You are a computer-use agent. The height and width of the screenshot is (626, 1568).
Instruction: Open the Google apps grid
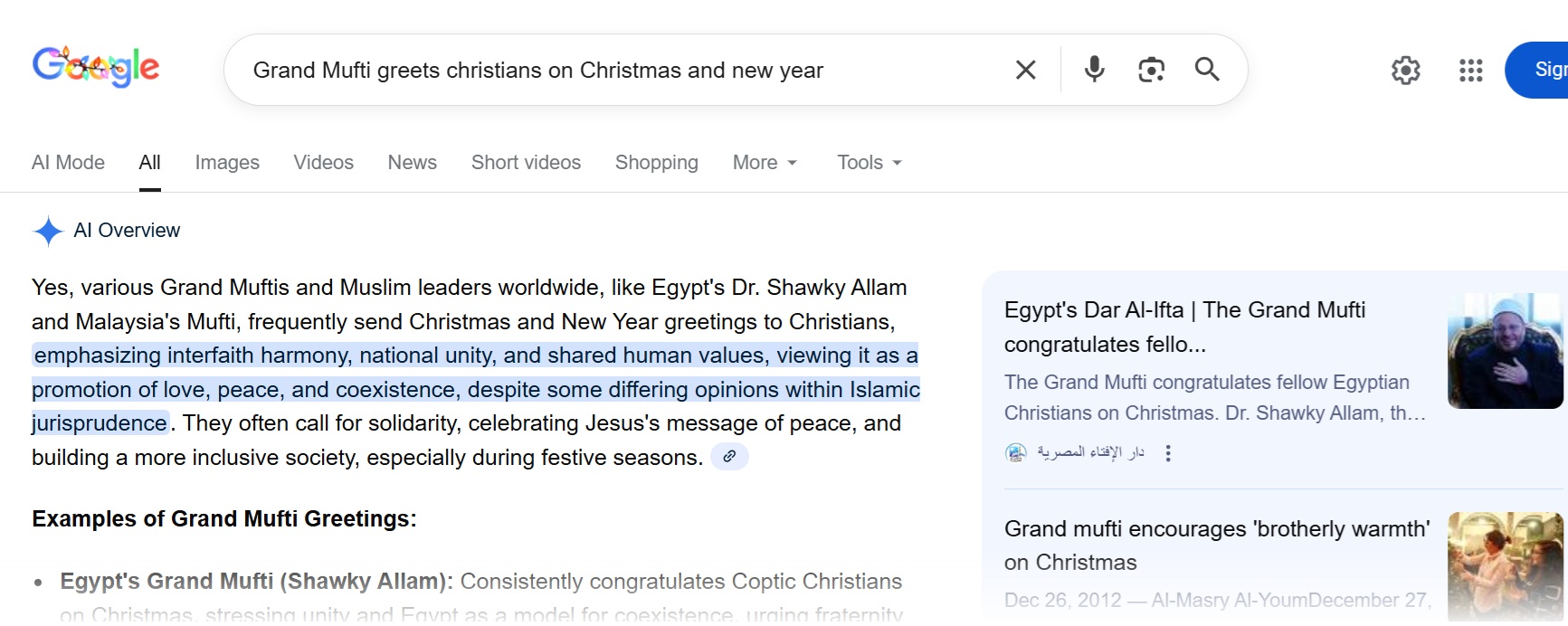click(x=1470, y=70)
